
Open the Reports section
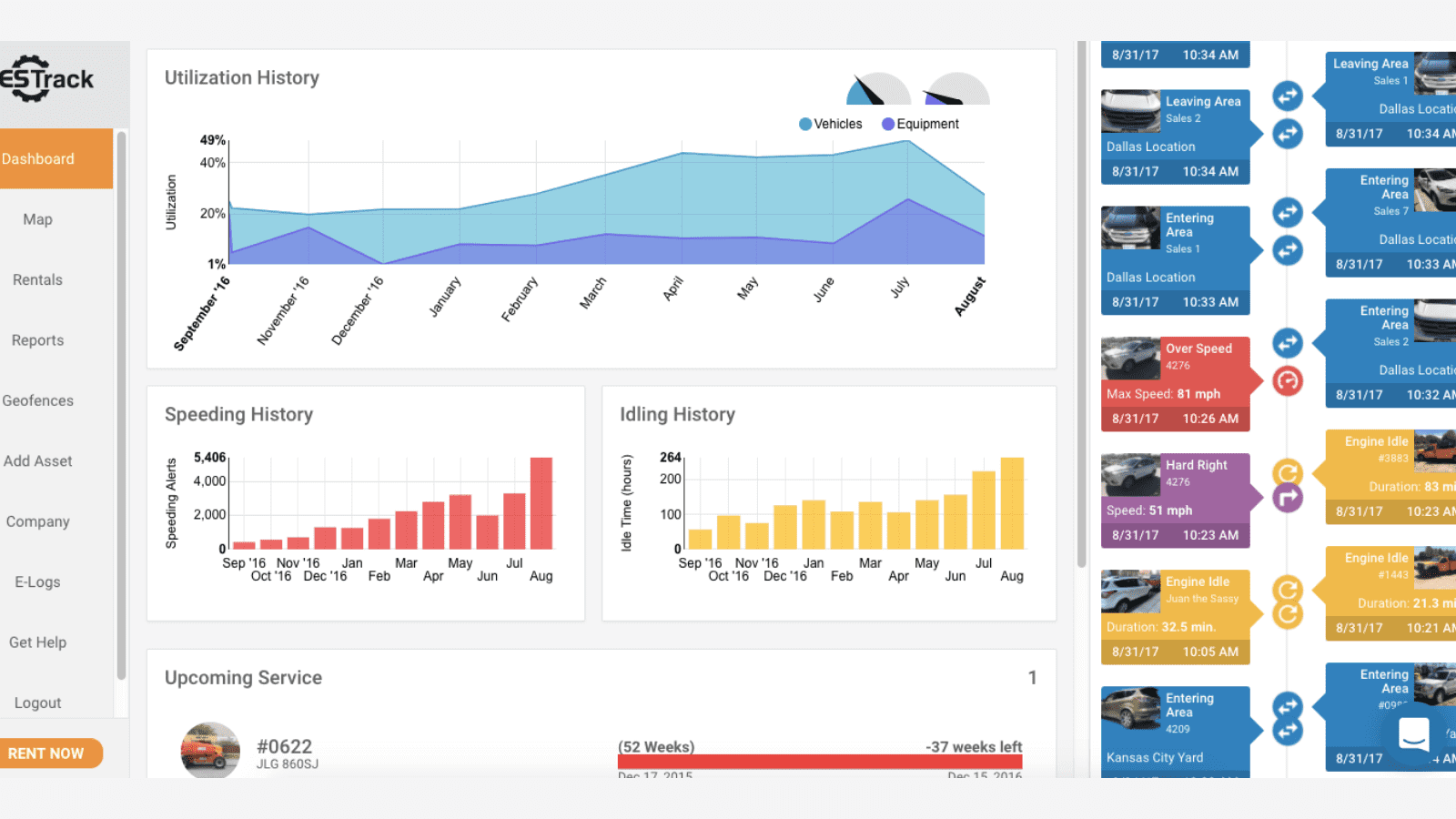(x=37, y=340)
